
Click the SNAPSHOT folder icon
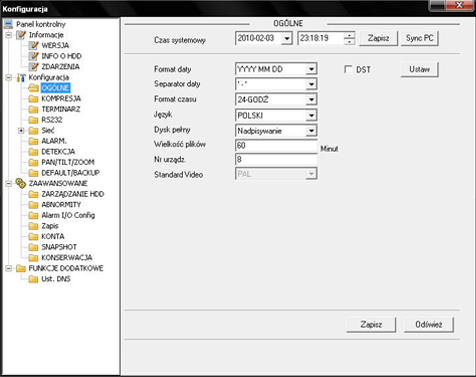tap(33, 247)
